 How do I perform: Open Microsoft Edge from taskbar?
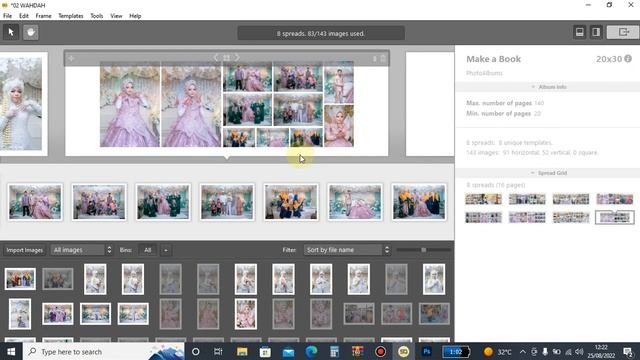[311, 351]
